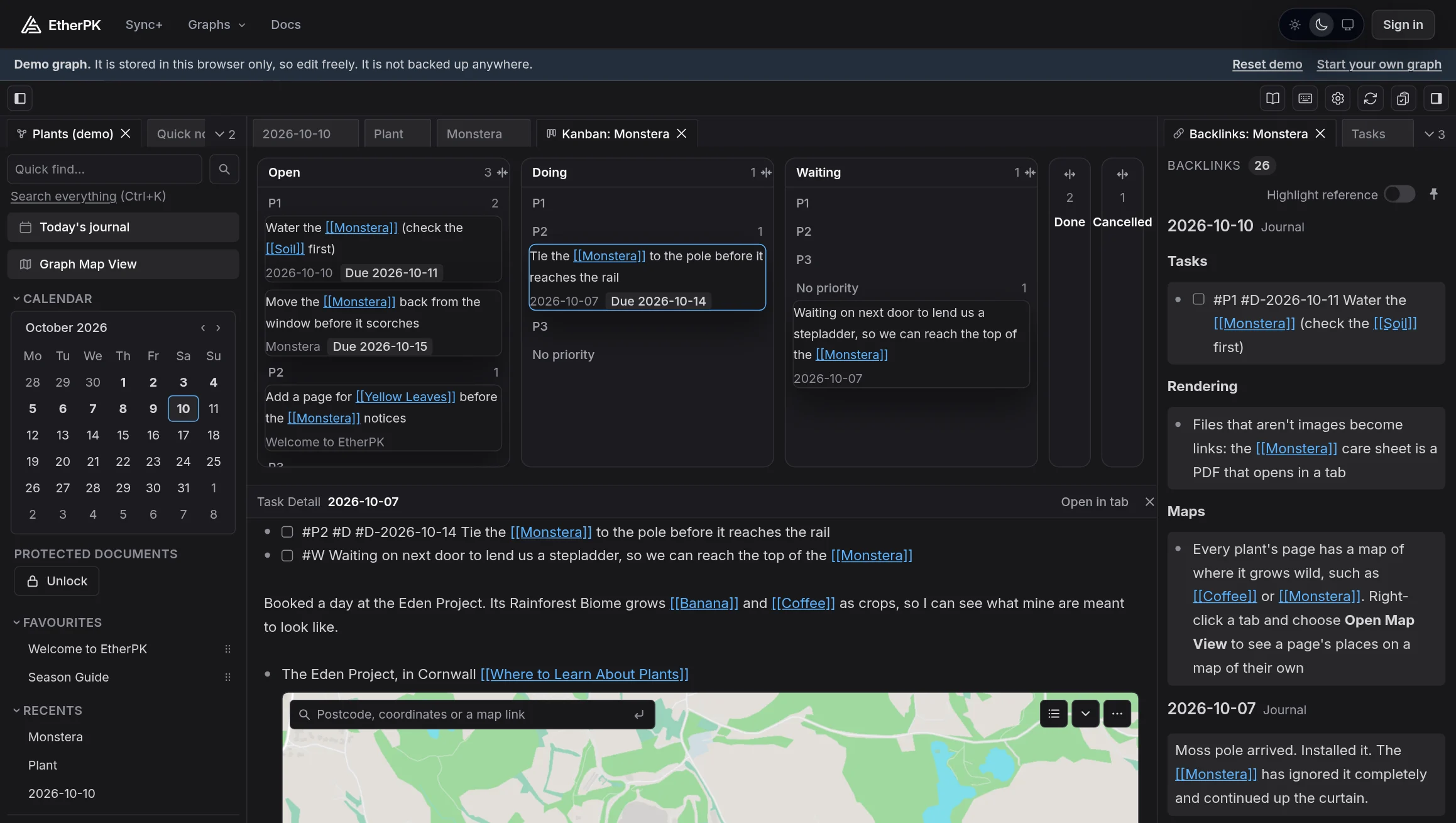Click the Quick find input field
Screen dimensions: 1456x823
click(x=105, y=169)
